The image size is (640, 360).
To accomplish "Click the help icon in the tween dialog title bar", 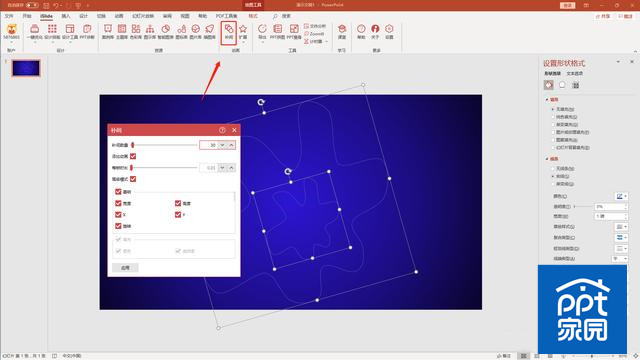I will point(222,130).
